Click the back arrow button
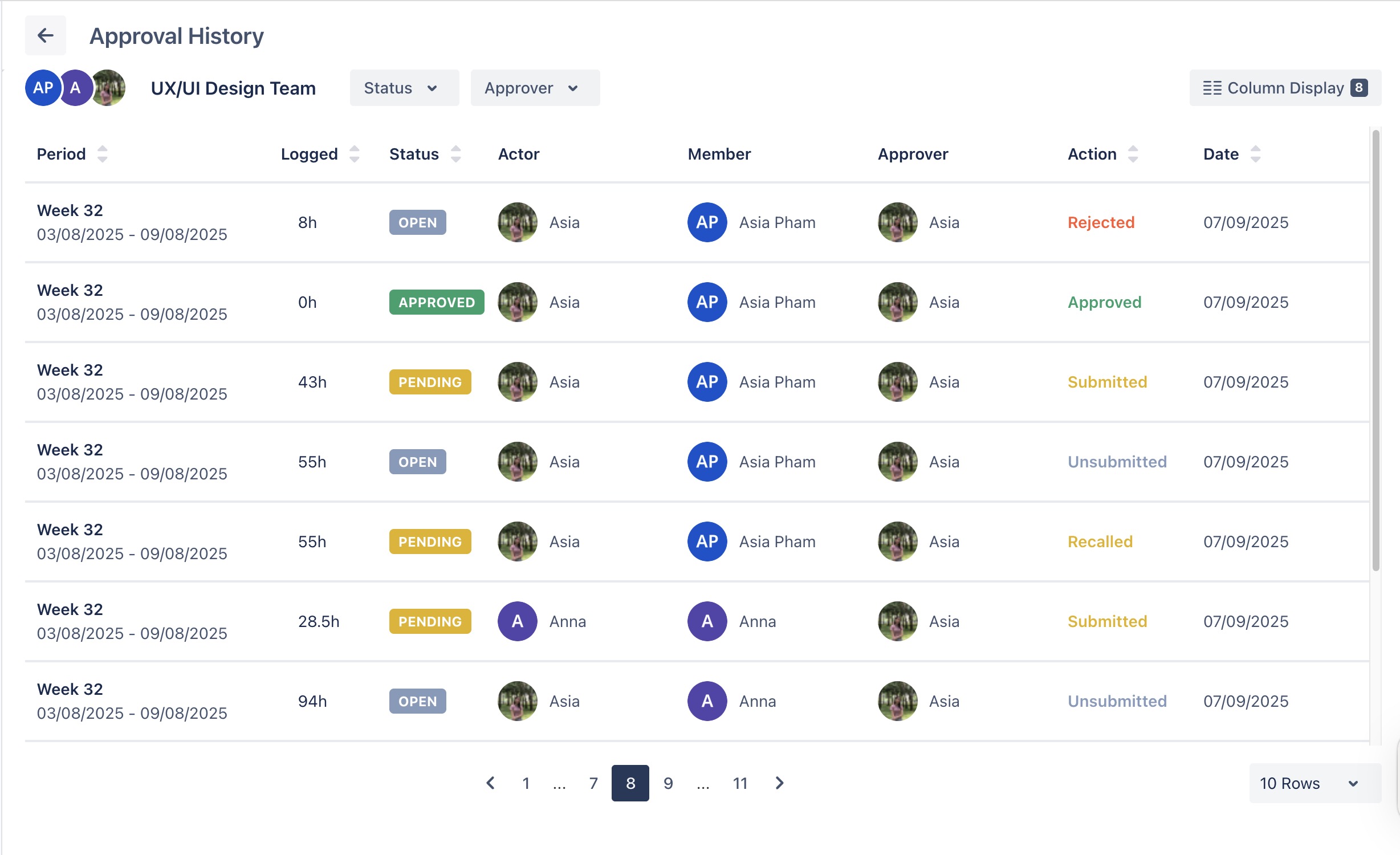This screenshot has height=855, width=1400. (x=46, y=35)
